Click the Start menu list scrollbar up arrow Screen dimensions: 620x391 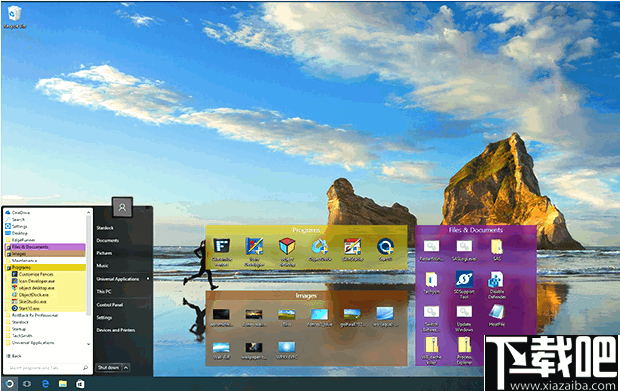click(x=89, y=212)
